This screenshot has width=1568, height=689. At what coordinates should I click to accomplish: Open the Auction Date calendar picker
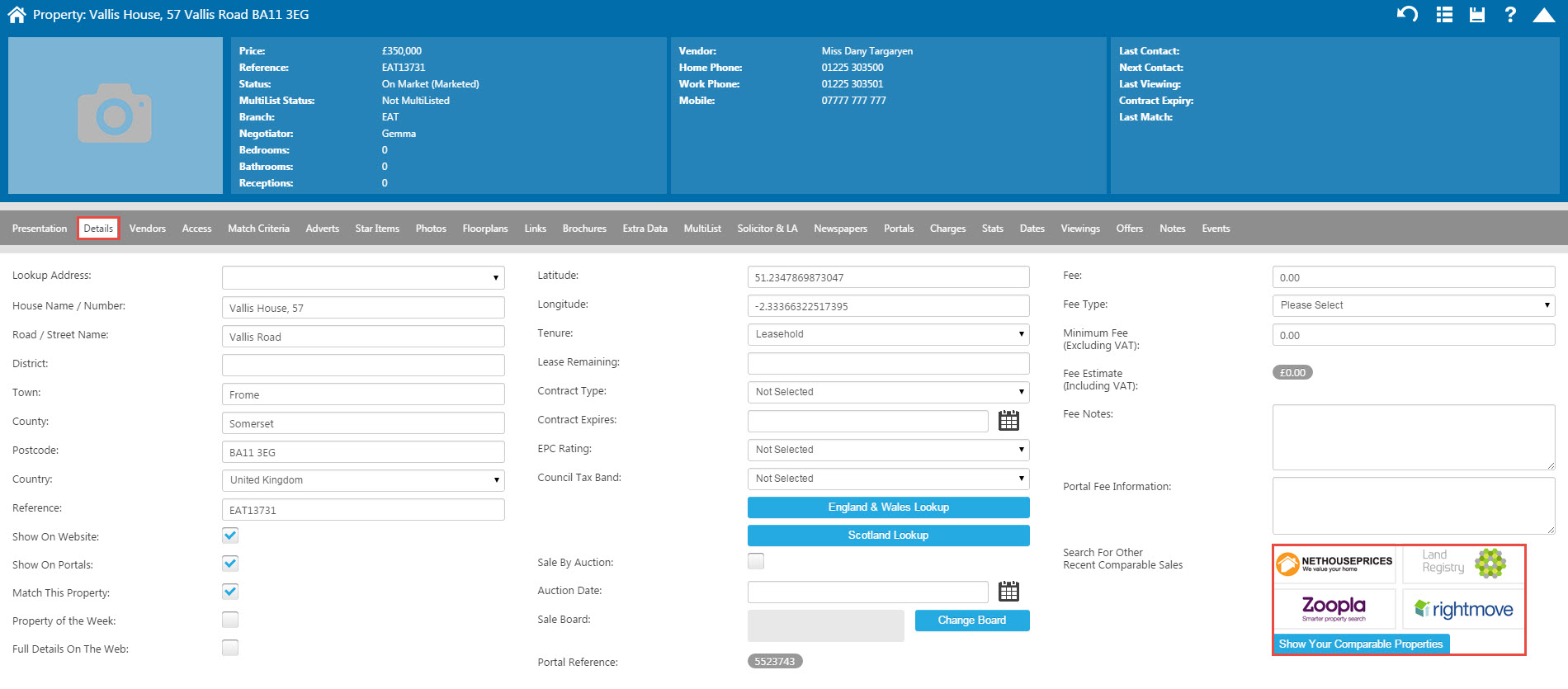(x=1008, y=592)
